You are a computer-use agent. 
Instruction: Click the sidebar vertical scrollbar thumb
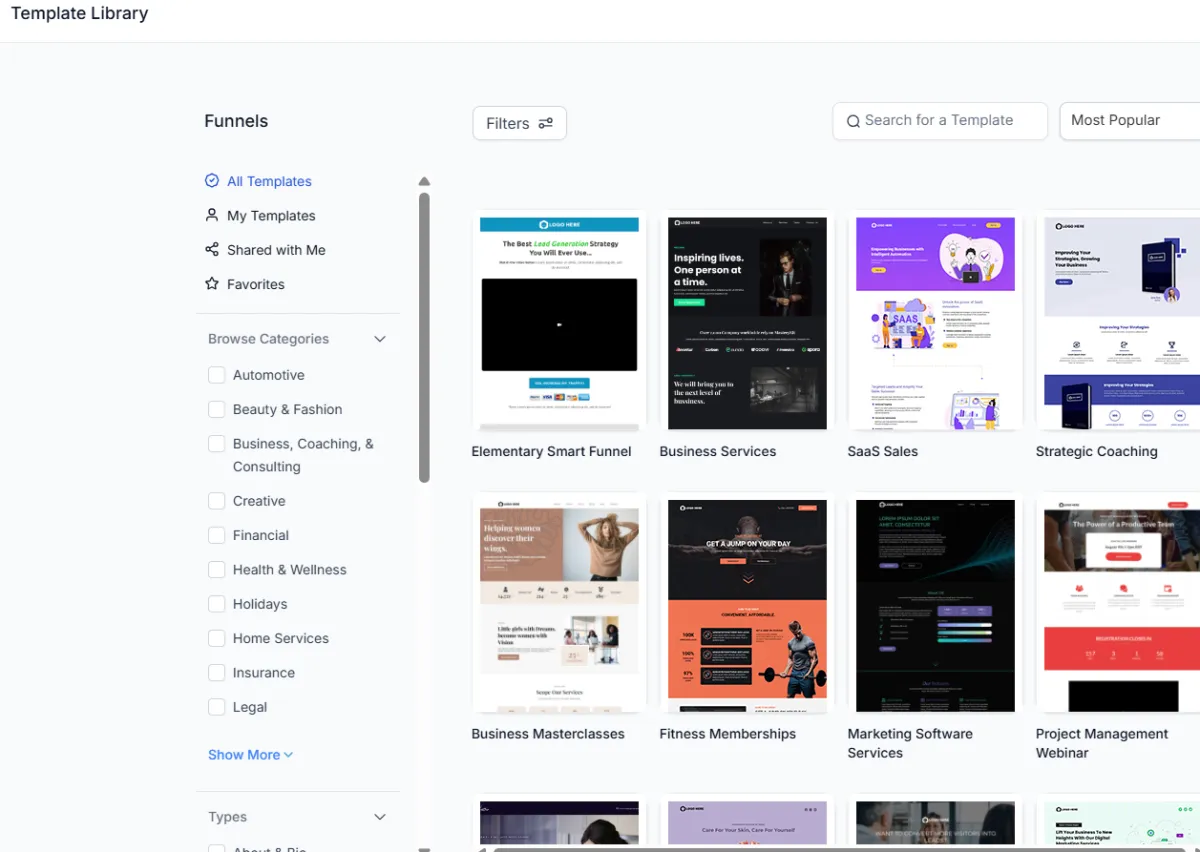(424, 338)
